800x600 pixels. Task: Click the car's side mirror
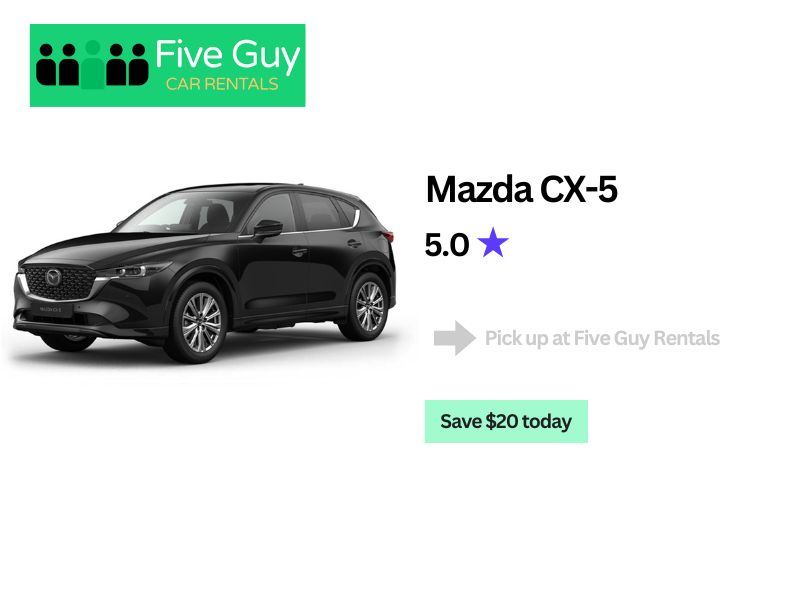pyautogui.click(x=267, y=228)
